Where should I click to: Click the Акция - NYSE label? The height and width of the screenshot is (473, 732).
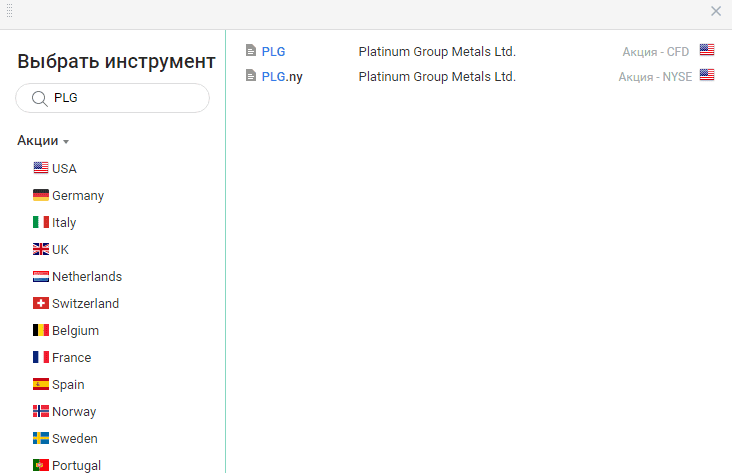[x=655, y=77]
